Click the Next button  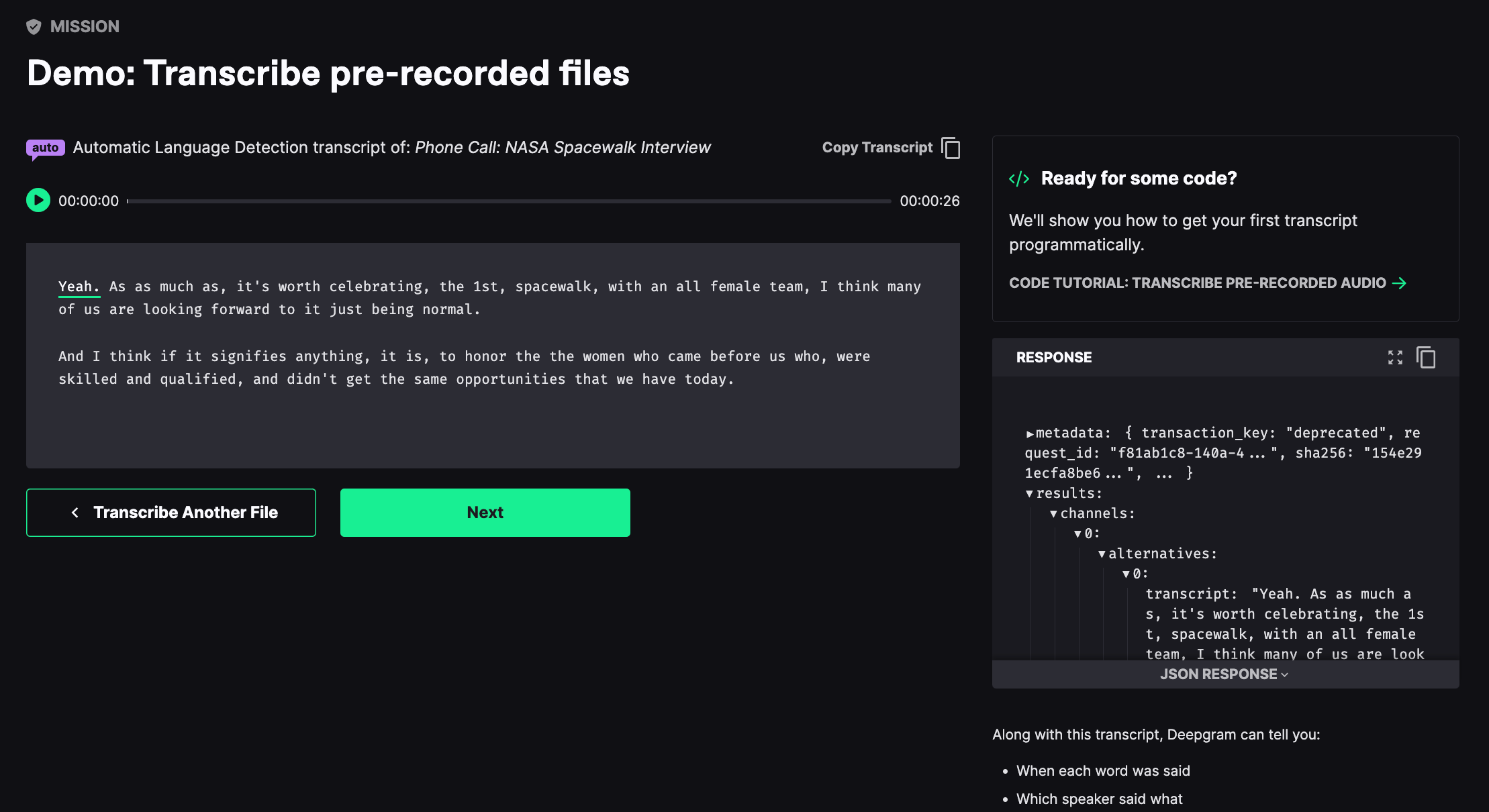click(485, 513)
